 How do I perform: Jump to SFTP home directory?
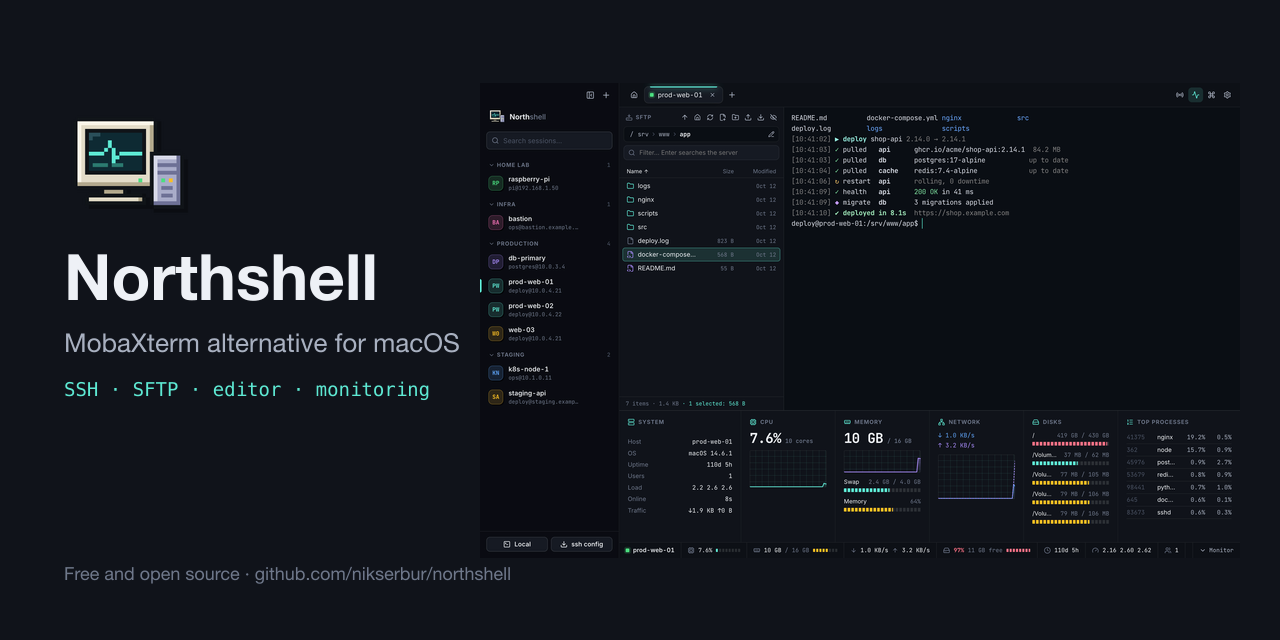pyautogui.click(x=697, y=117)
